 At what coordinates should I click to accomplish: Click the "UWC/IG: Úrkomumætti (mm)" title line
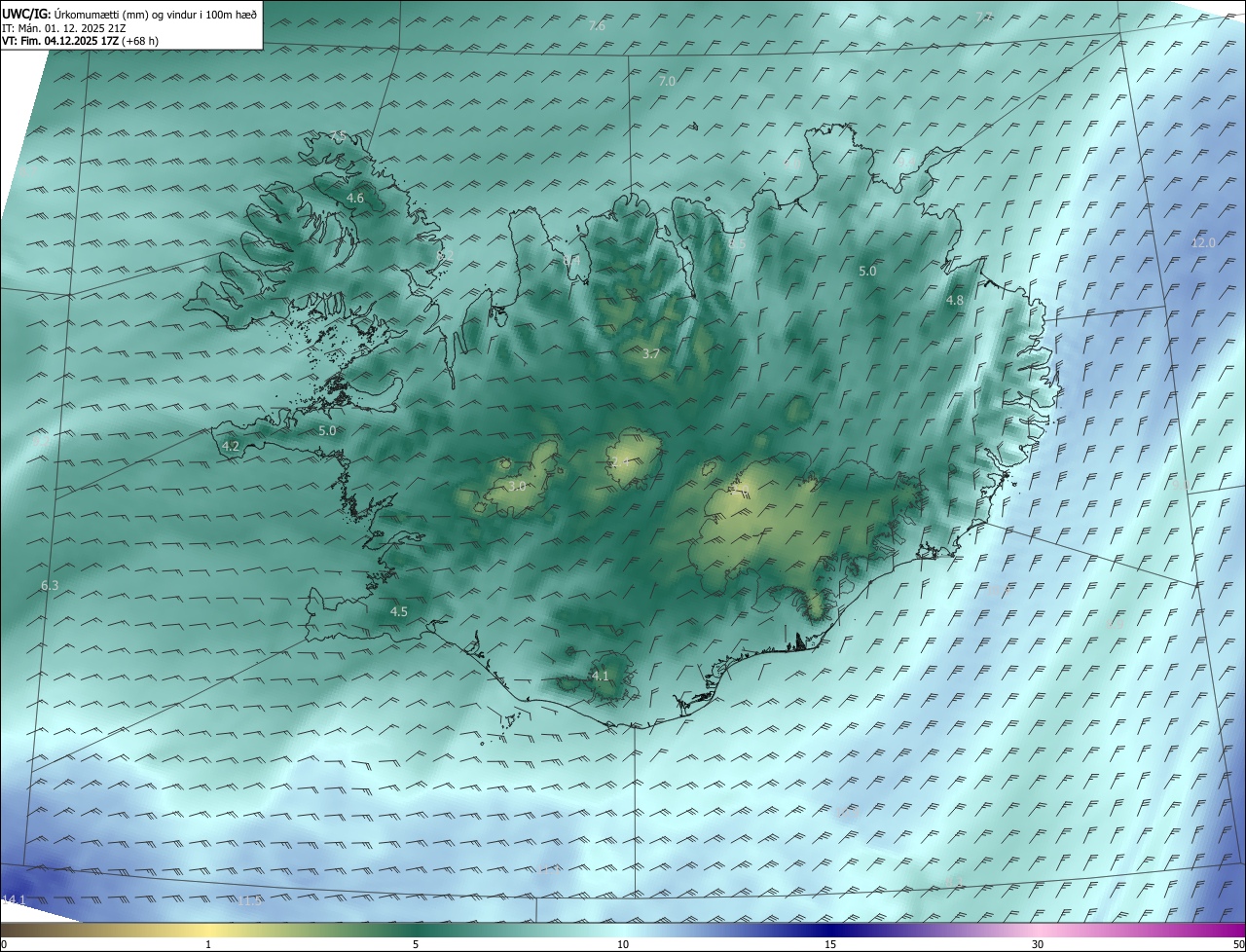click(x=129, y=13)
